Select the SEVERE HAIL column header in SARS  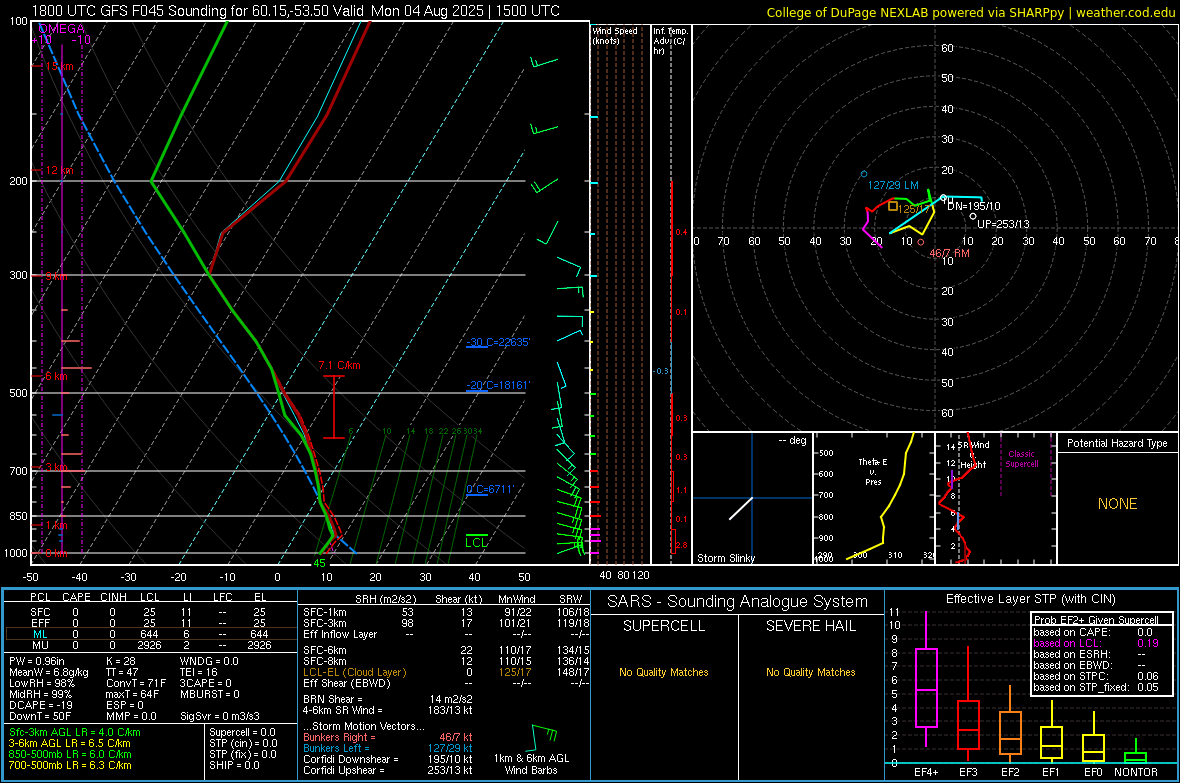pyautogui.click(x=810, y=626)
